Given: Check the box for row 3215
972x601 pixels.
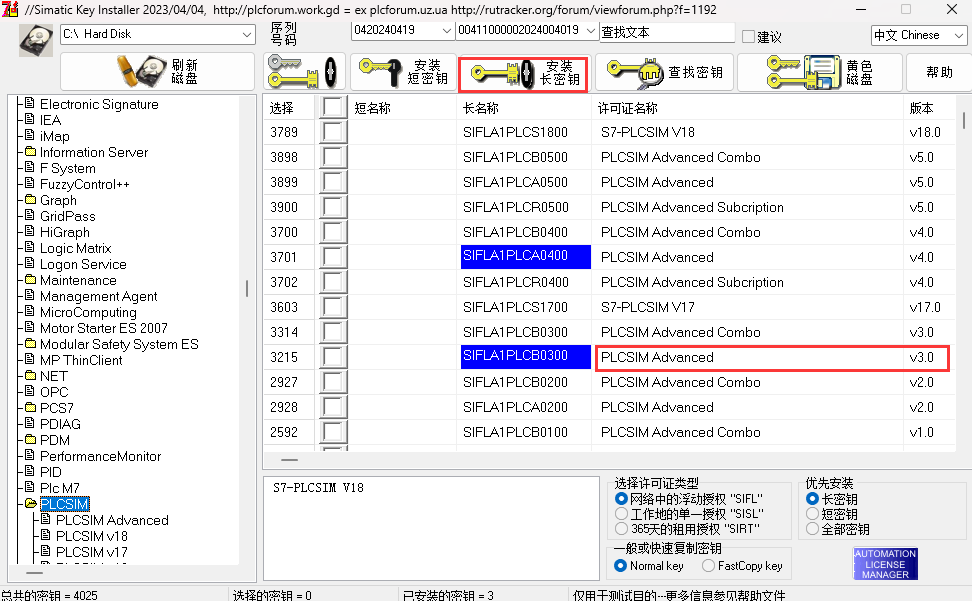Looking at the screenshot, I should tap(333, 358).
